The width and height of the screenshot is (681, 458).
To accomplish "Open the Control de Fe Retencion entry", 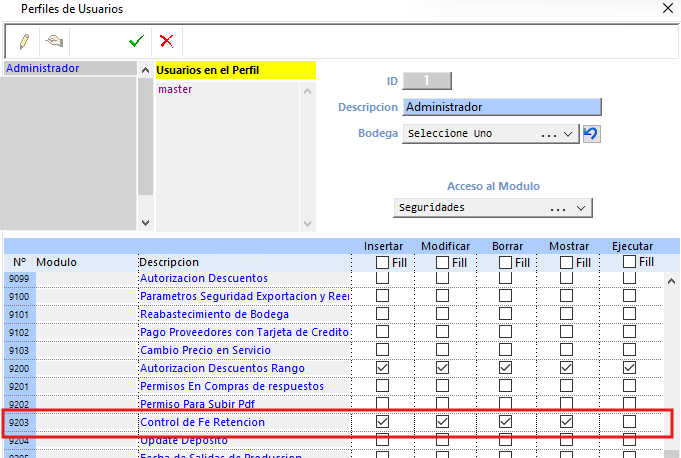I will pos(202,422).
